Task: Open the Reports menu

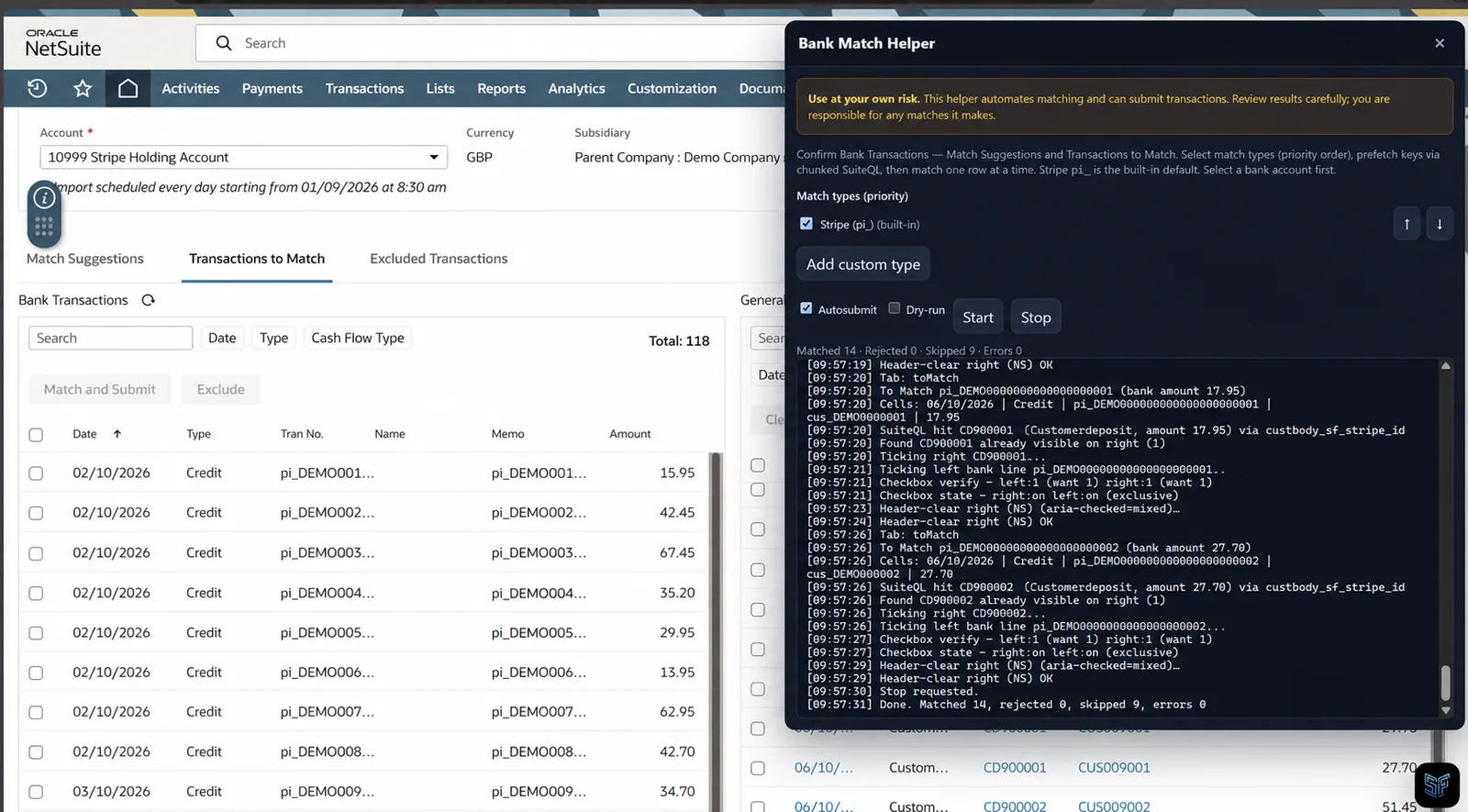Action: 501,88
